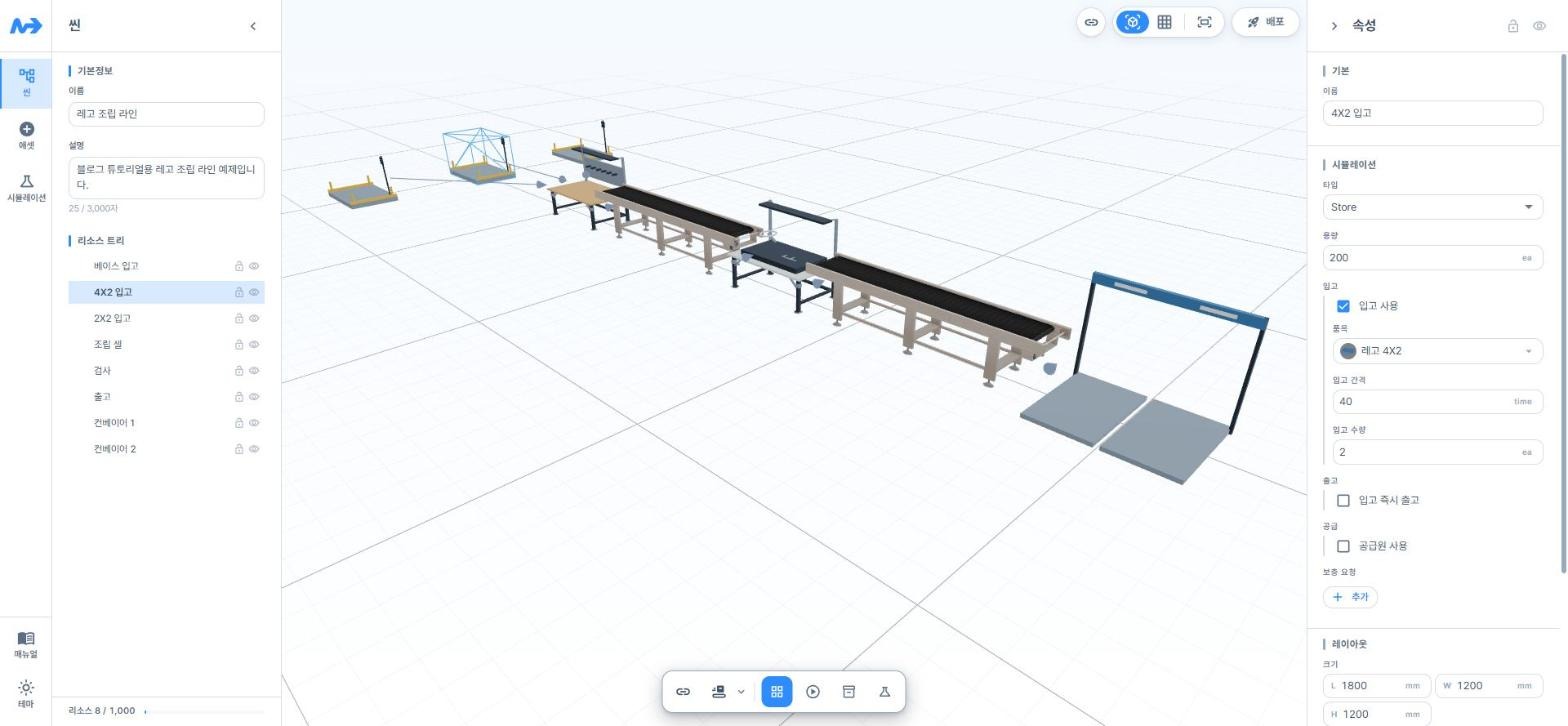Open the 씬 (Scene) sidebar section
Image resolution: width=1568 pixels, height=726 pixels.
(26, 82)
